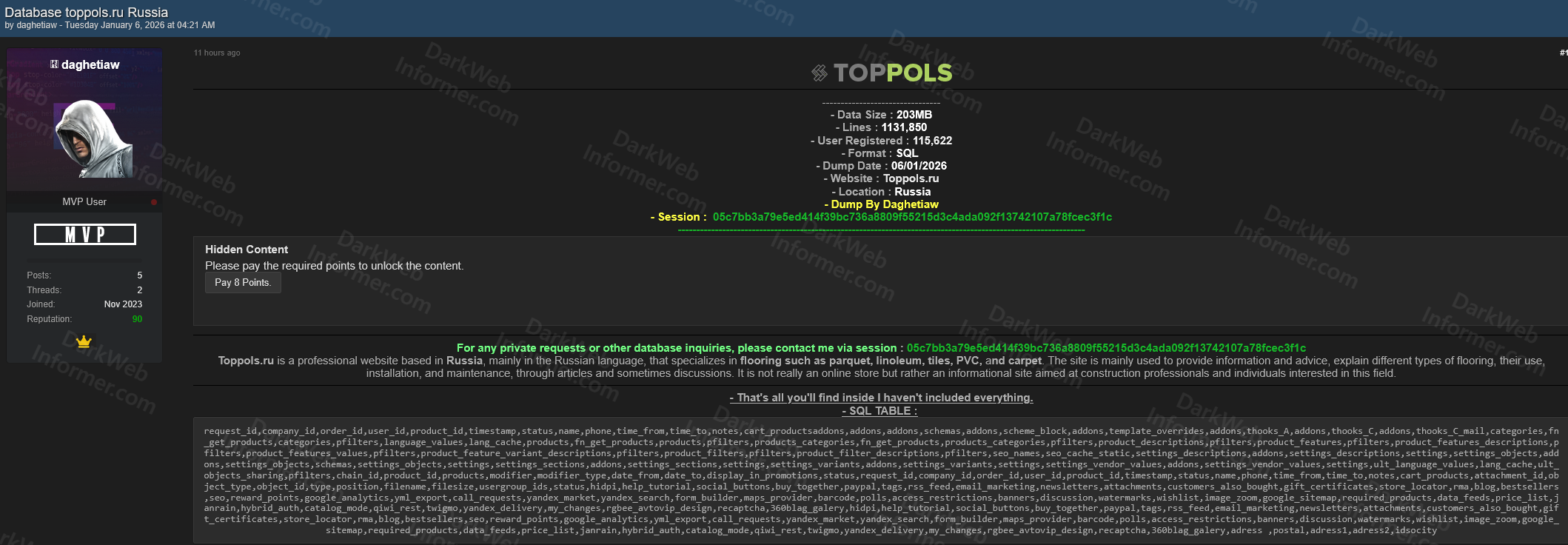Click the reputation score 90
Screen dimensions: 1568x545
point(137,319)
